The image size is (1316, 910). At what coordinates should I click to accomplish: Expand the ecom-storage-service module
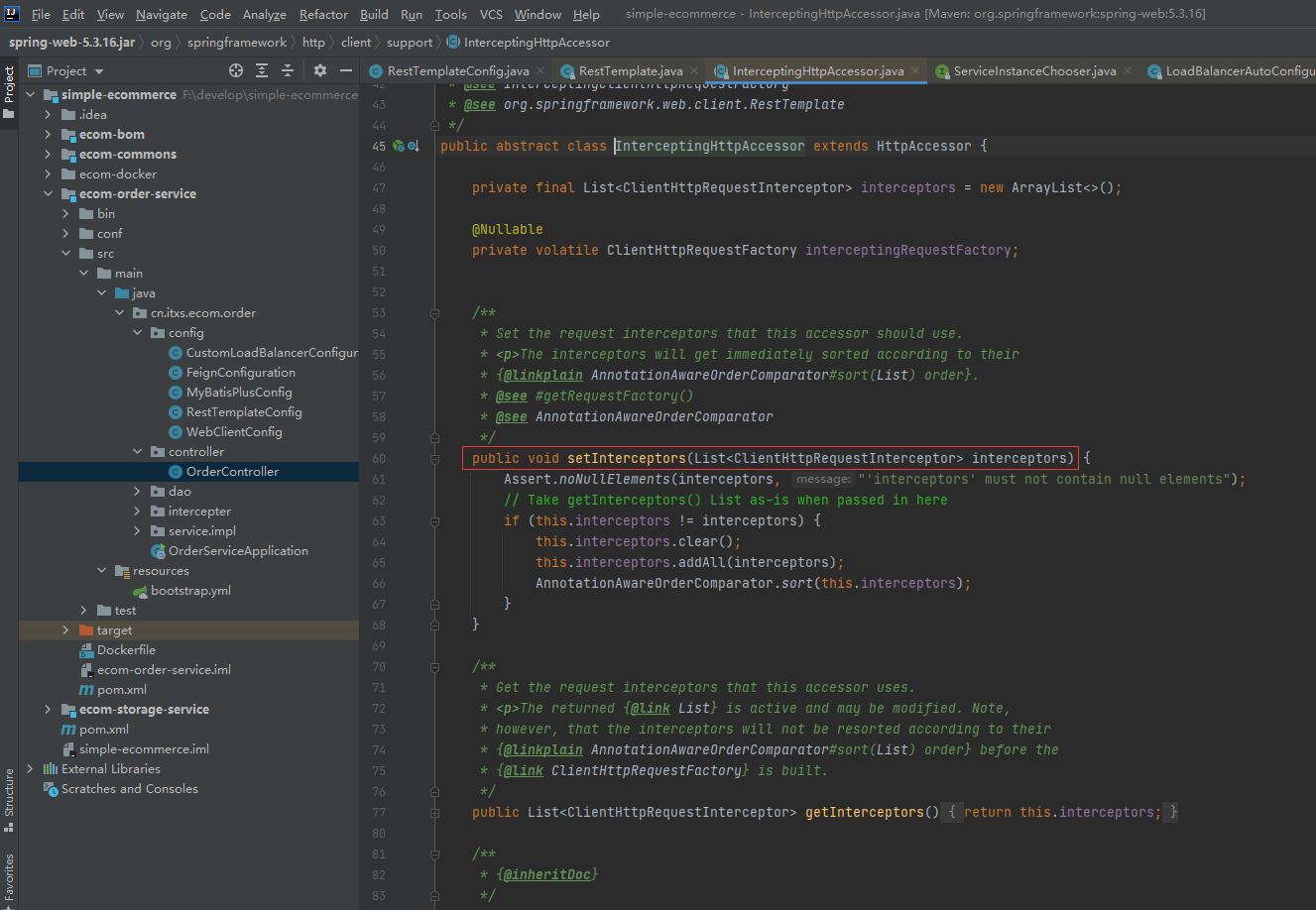[x=48, y=710]
